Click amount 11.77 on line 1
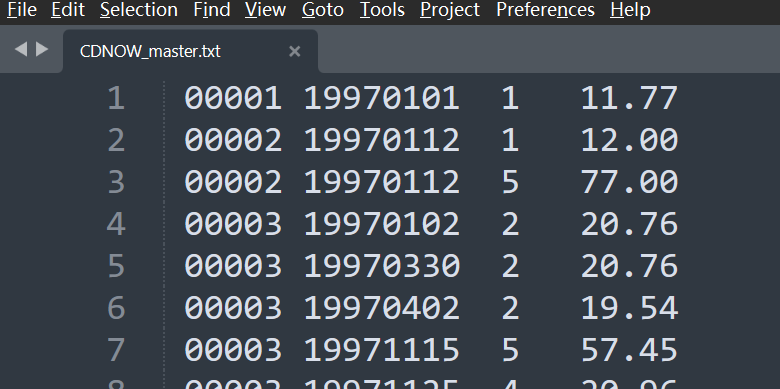 coord(629,98)
